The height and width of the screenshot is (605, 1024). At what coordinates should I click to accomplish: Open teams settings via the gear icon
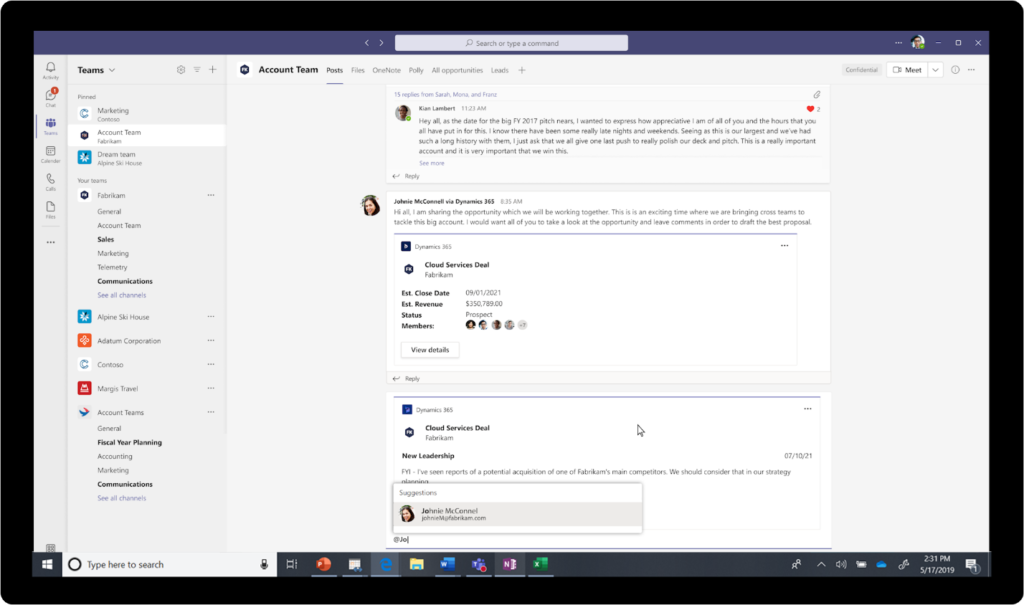[x=181, y=69]
